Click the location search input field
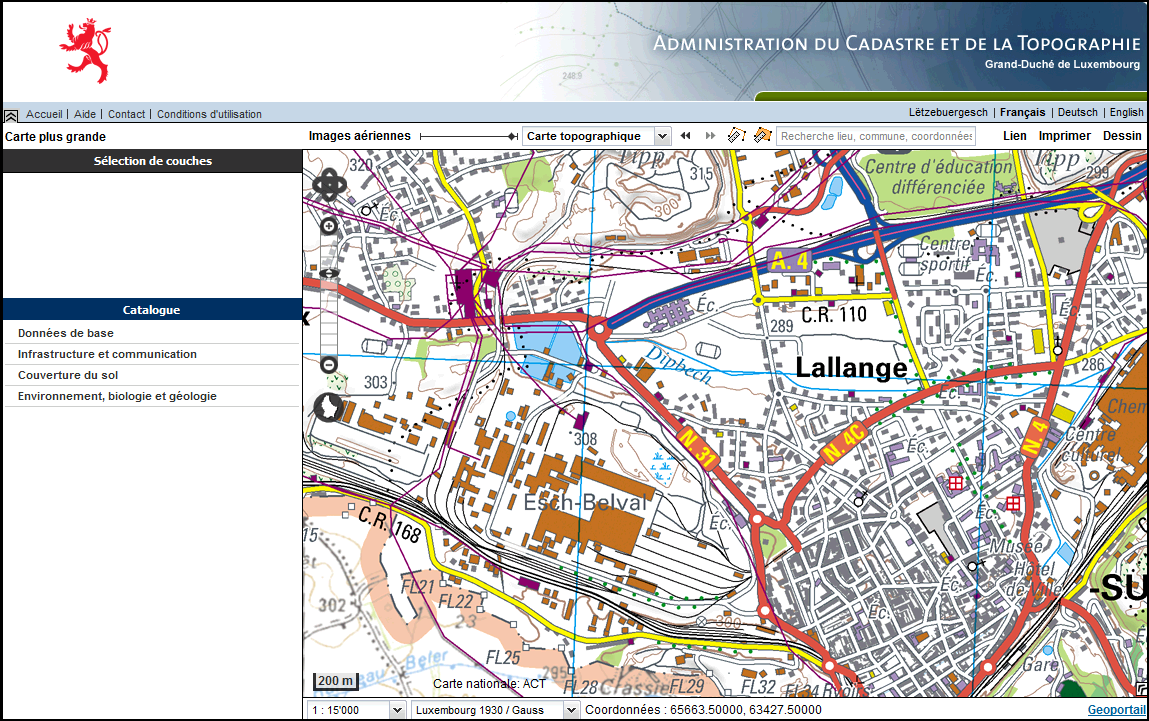This screenshot has width=1149, height=721. point(876,136)
